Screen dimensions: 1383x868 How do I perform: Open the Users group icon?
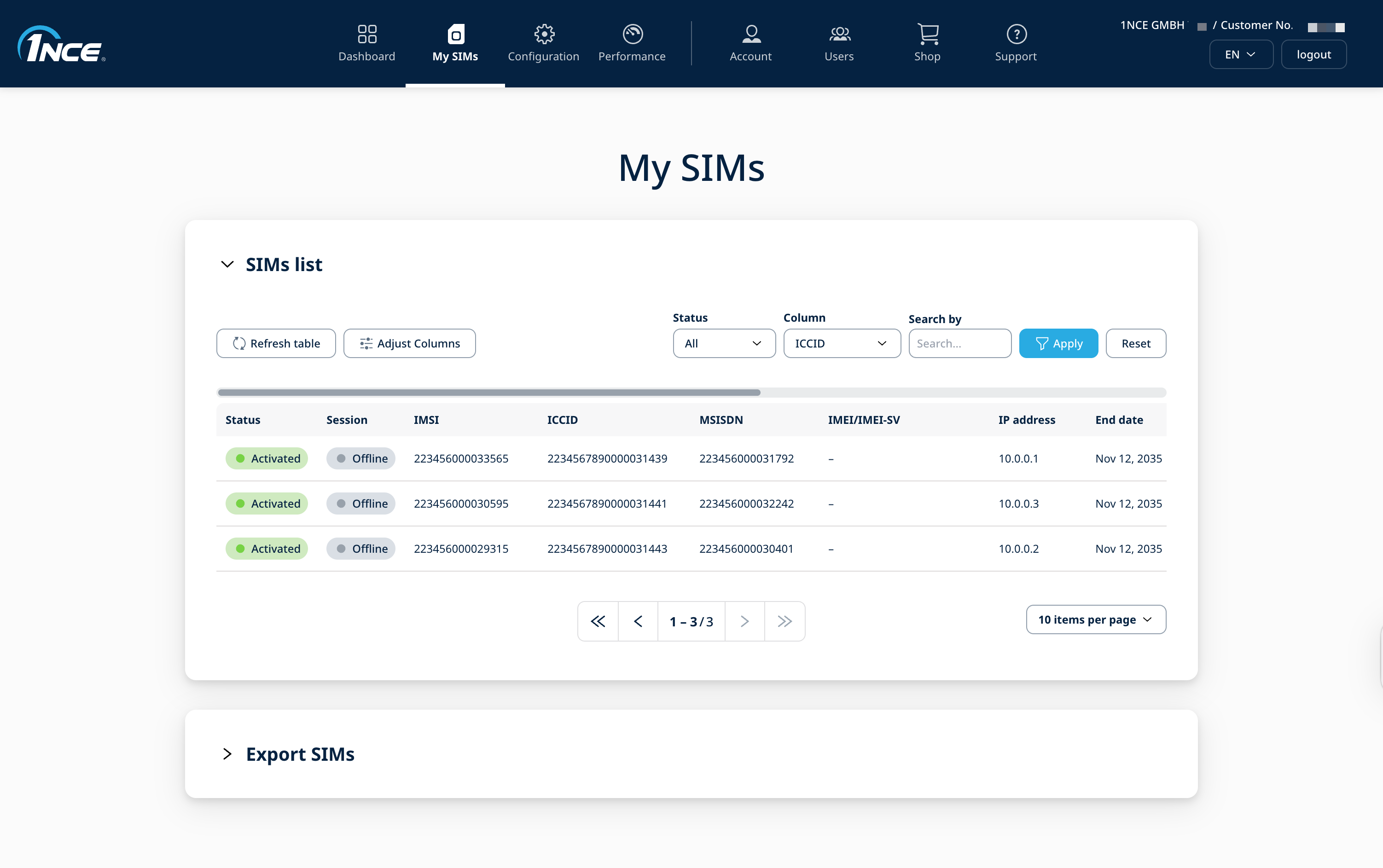839,34
